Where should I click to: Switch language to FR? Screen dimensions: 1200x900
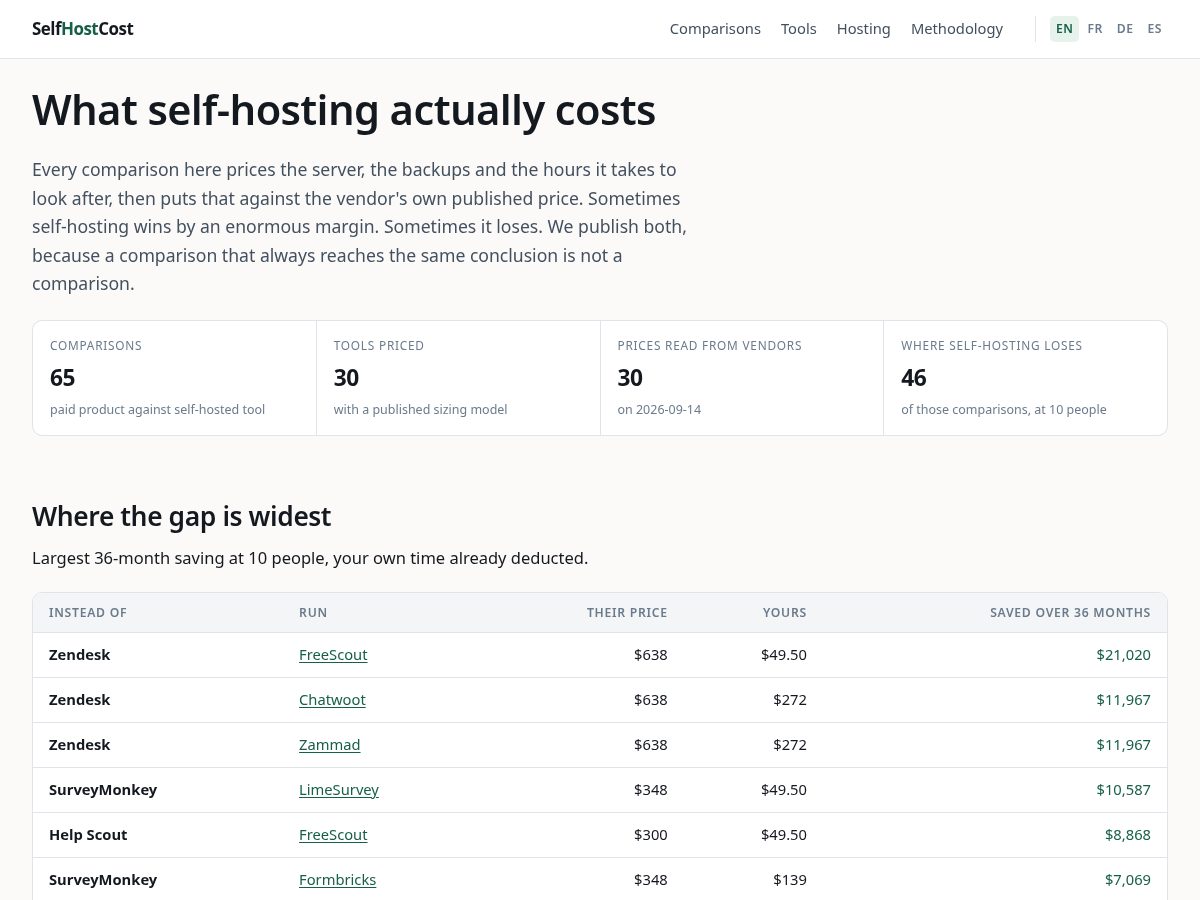(1095, 29)
